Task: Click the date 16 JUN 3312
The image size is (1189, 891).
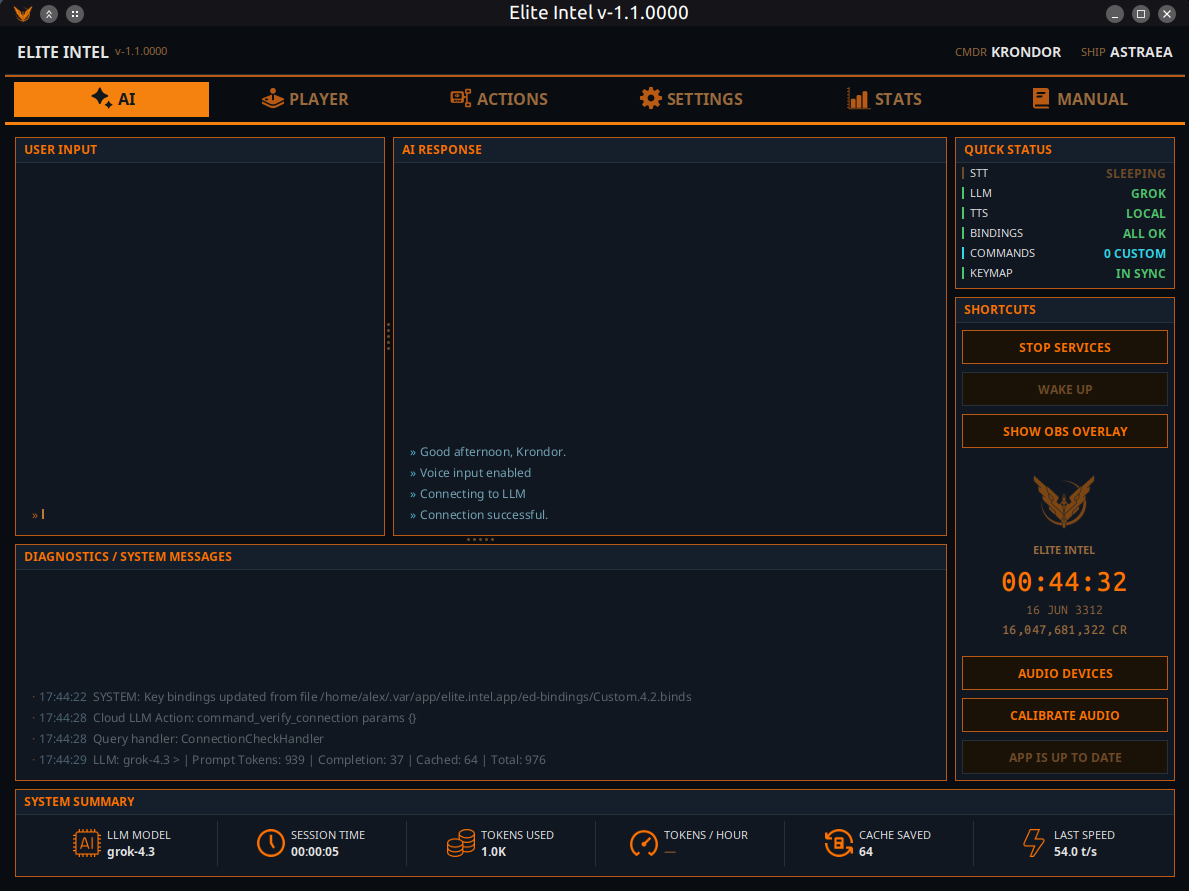Action: (1064, 610)
